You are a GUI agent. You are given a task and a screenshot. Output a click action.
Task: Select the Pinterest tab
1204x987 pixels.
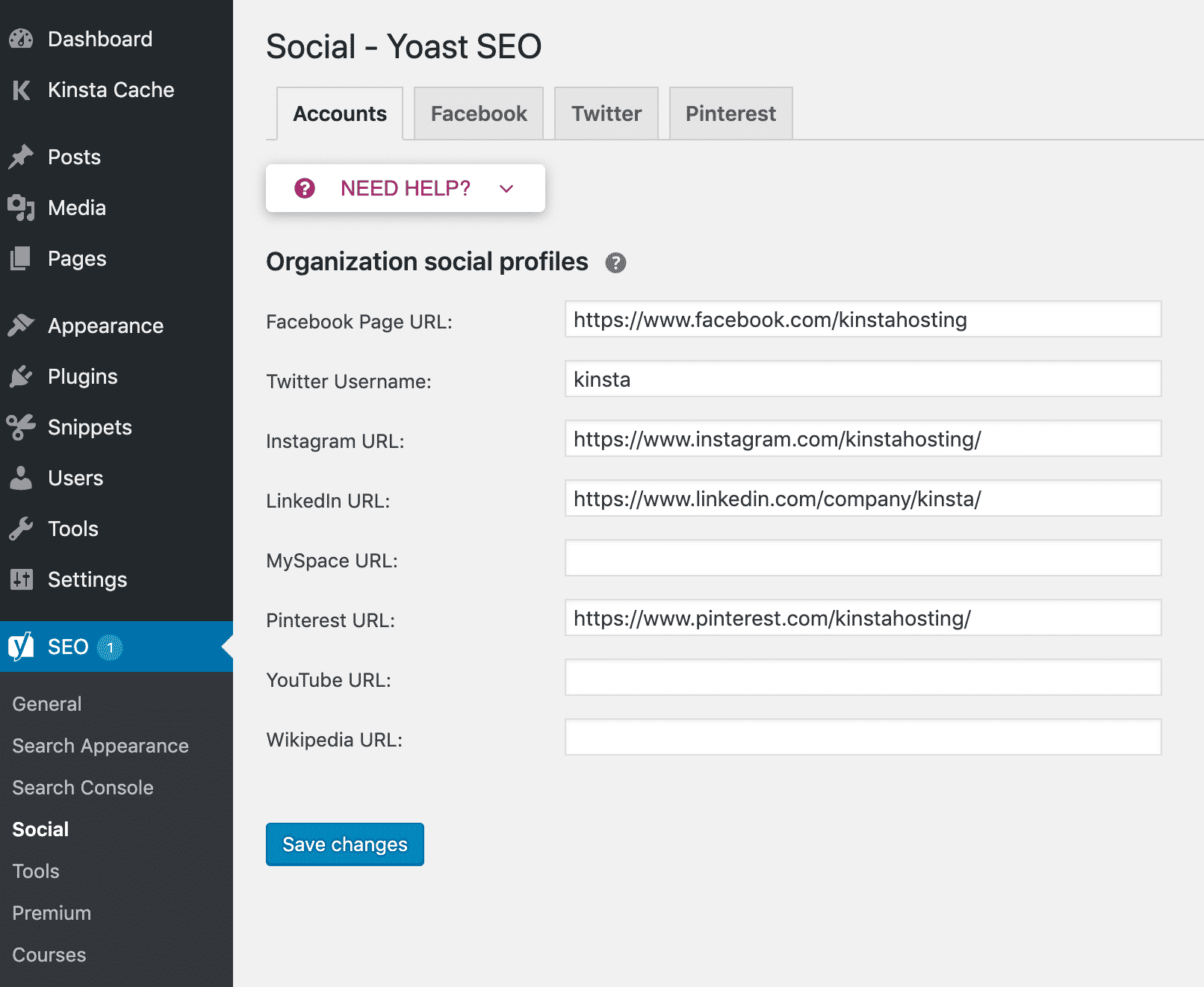point(730,113)
